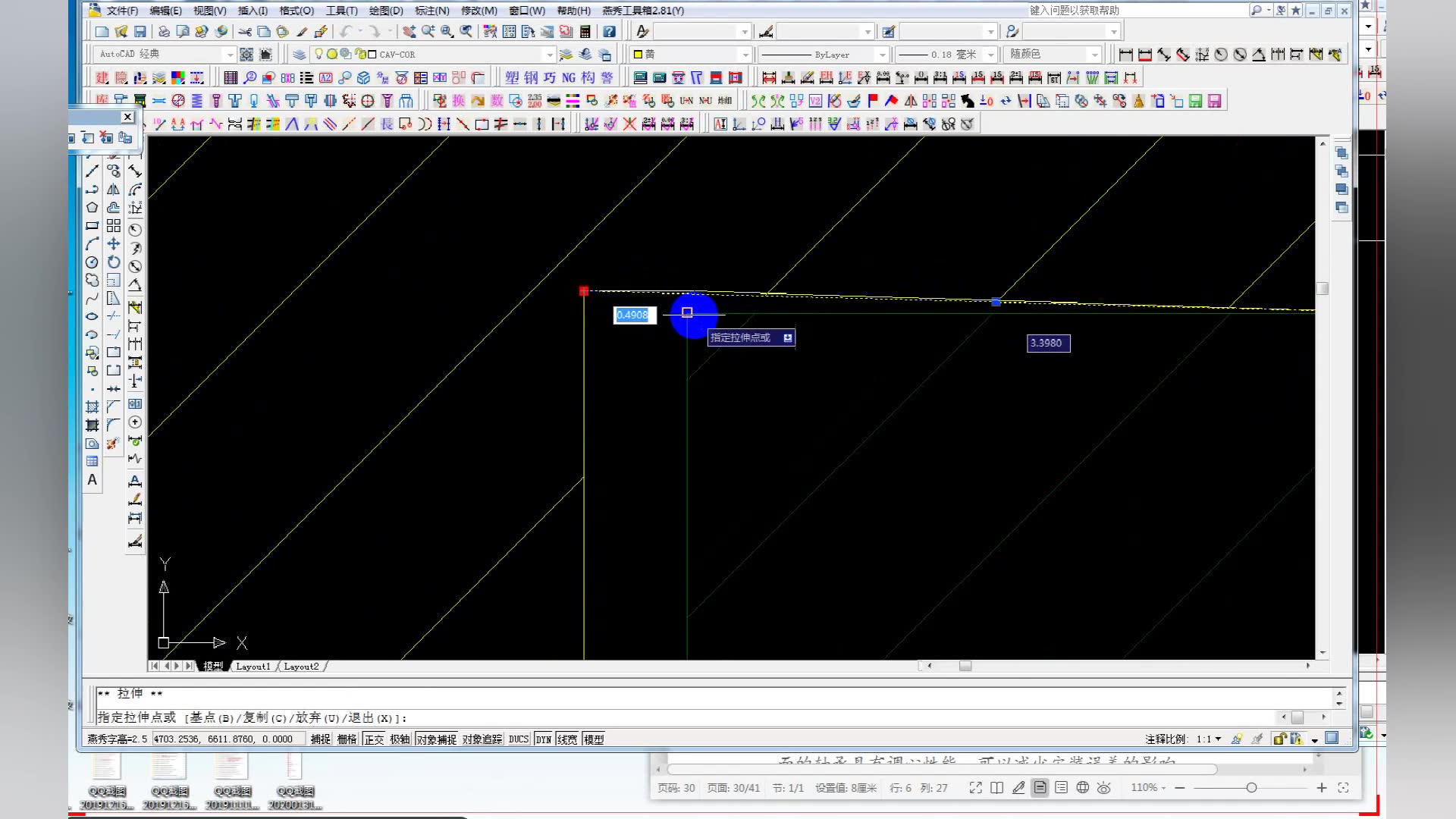Toggle DYN dynamic input button

click(543, 739)
